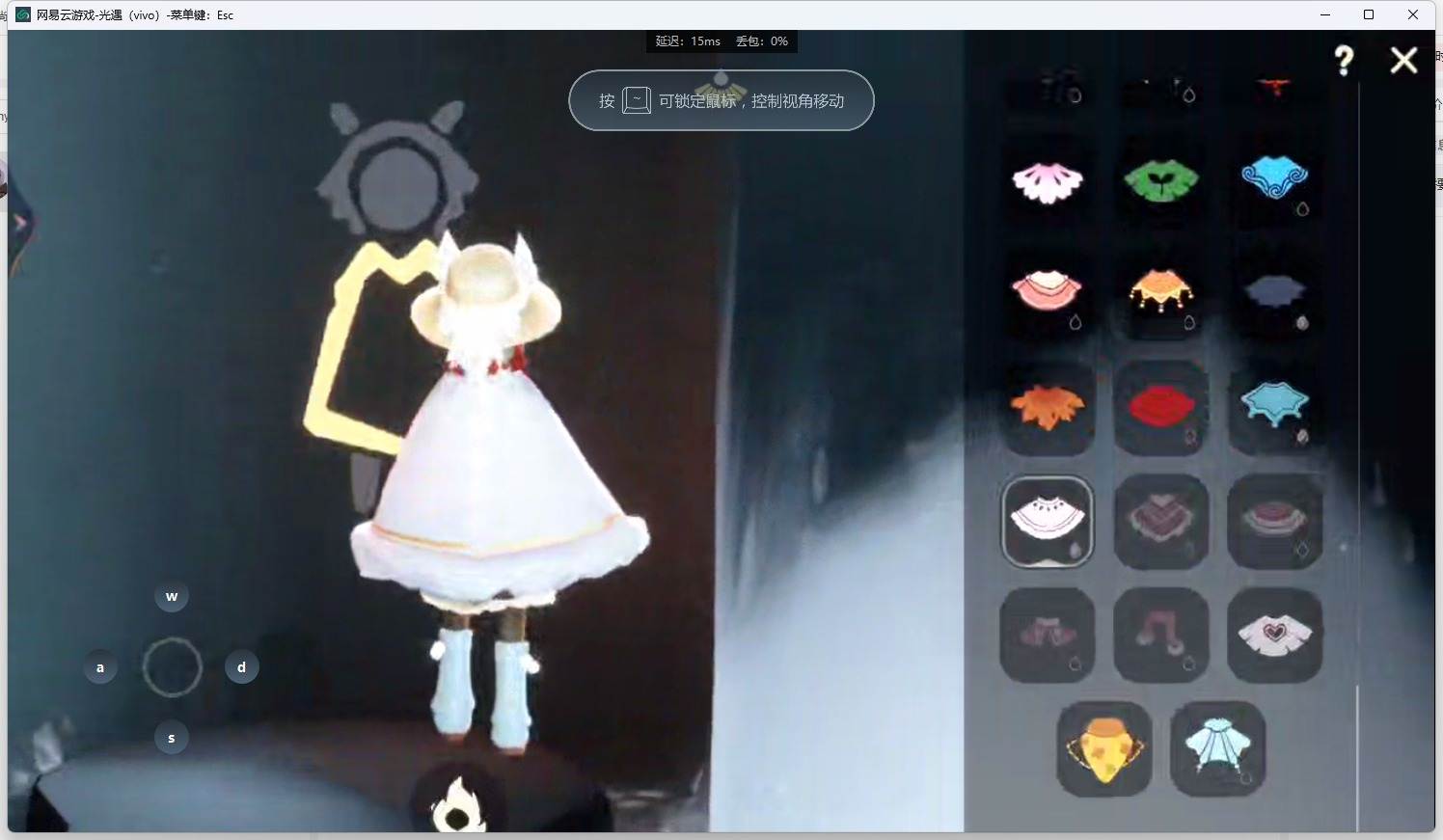Pick the blue swirl-patterned cape
Viewport: 1443px width, 840px height.
pyautogui.click(x=1274, y=179)
